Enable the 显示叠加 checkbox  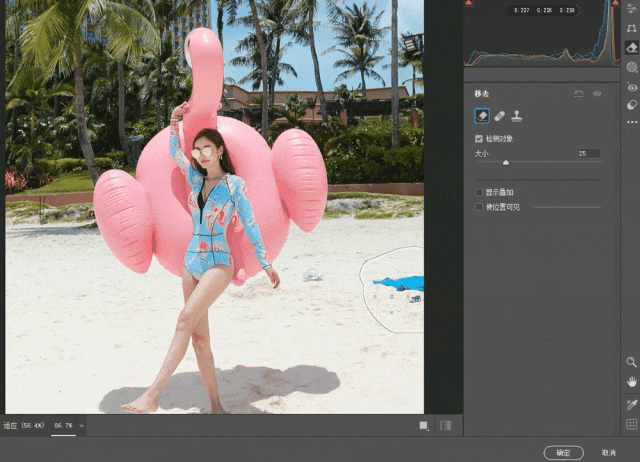coord(479,192)
